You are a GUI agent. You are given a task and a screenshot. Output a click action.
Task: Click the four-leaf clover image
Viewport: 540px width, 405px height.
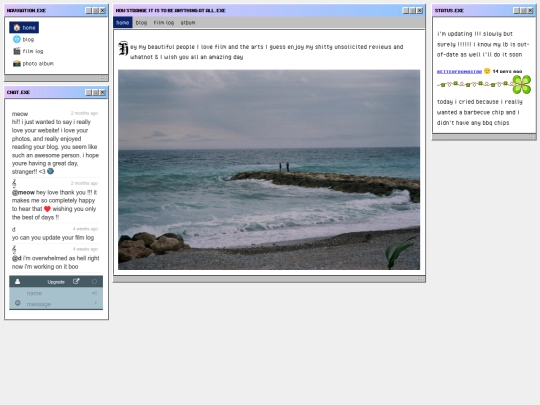coord(522,84)
